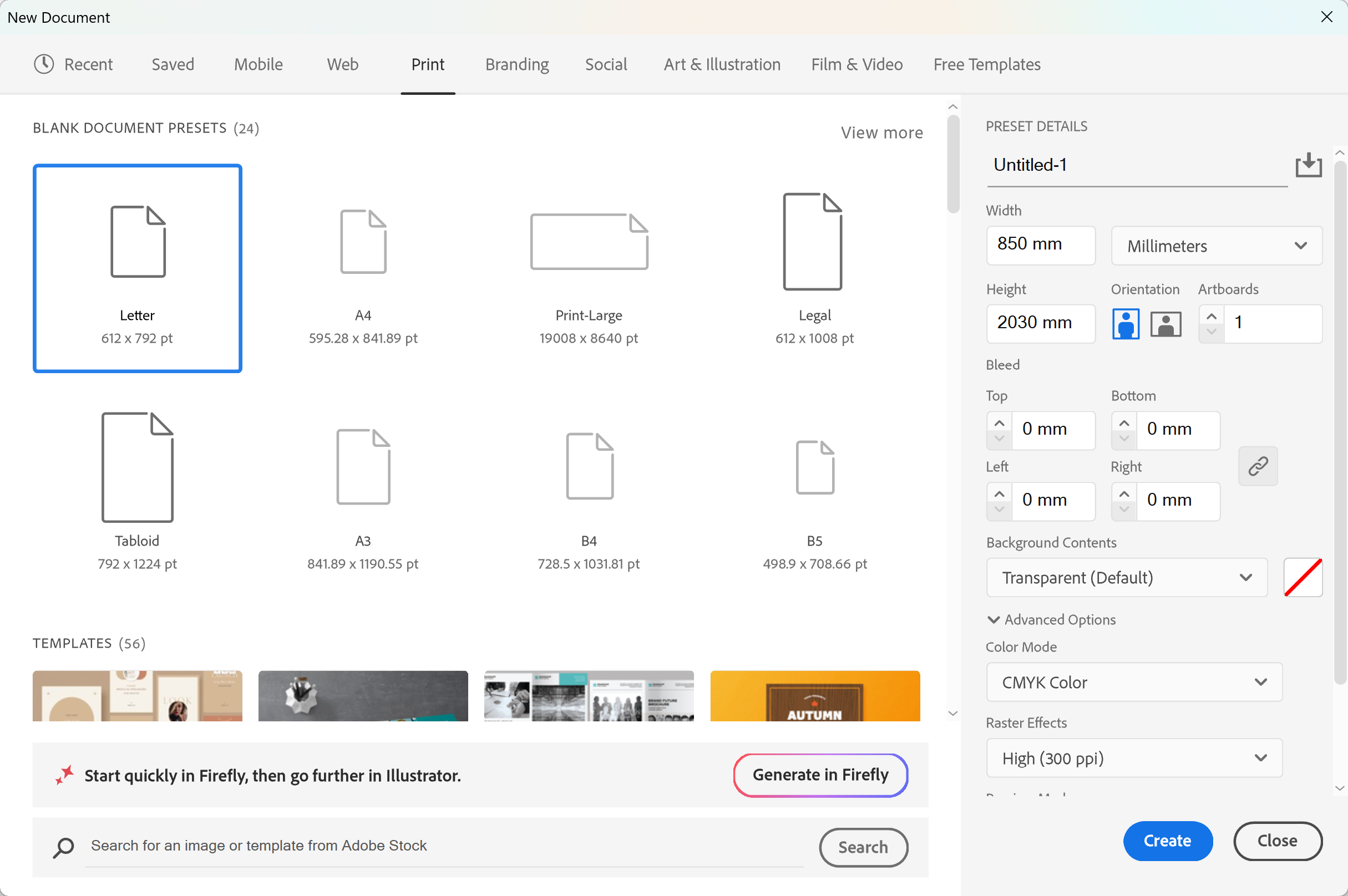This screenshot has height=896, width=1348.
Task: Switch to the Saved tab
Action: coord(173,64)
